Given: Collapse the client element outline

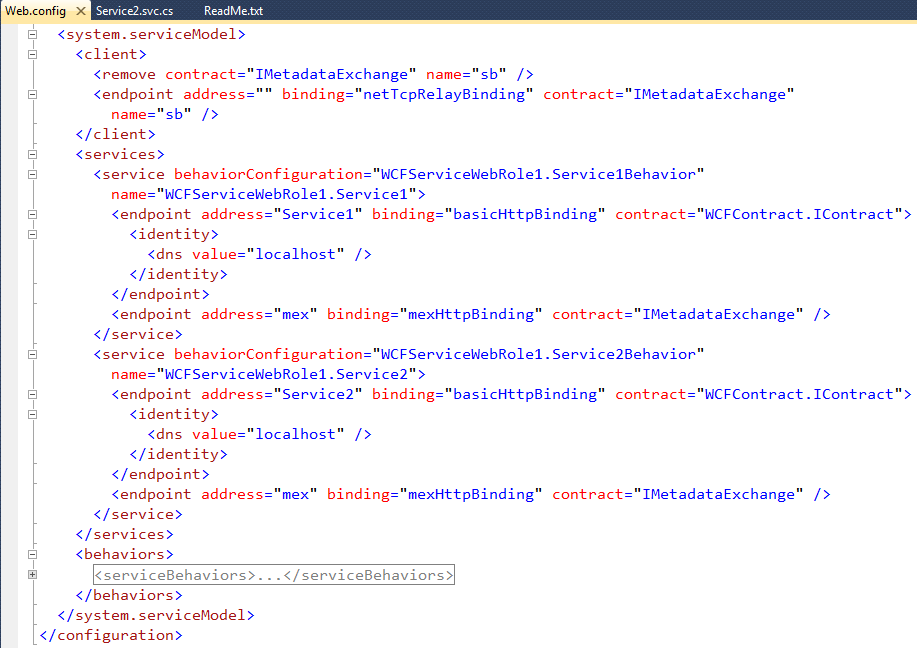Looking at the screenshot, I should pos(33,54).
